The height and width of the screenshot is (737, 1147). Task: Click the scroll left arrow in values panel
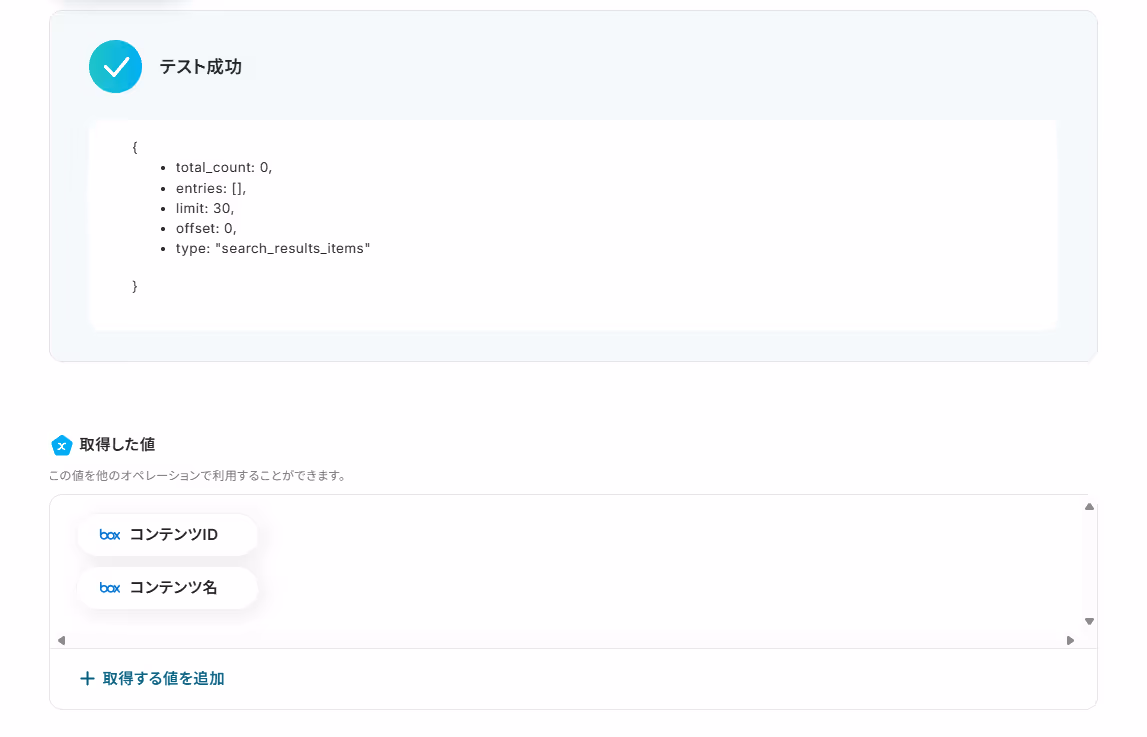tap(61, 640)
